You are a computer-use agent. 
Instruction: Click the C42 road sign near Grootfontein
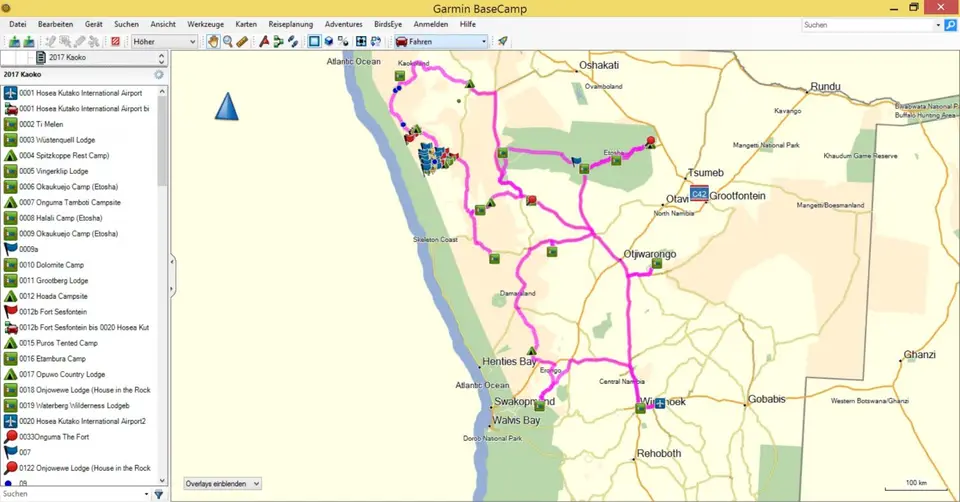point(699,193)
